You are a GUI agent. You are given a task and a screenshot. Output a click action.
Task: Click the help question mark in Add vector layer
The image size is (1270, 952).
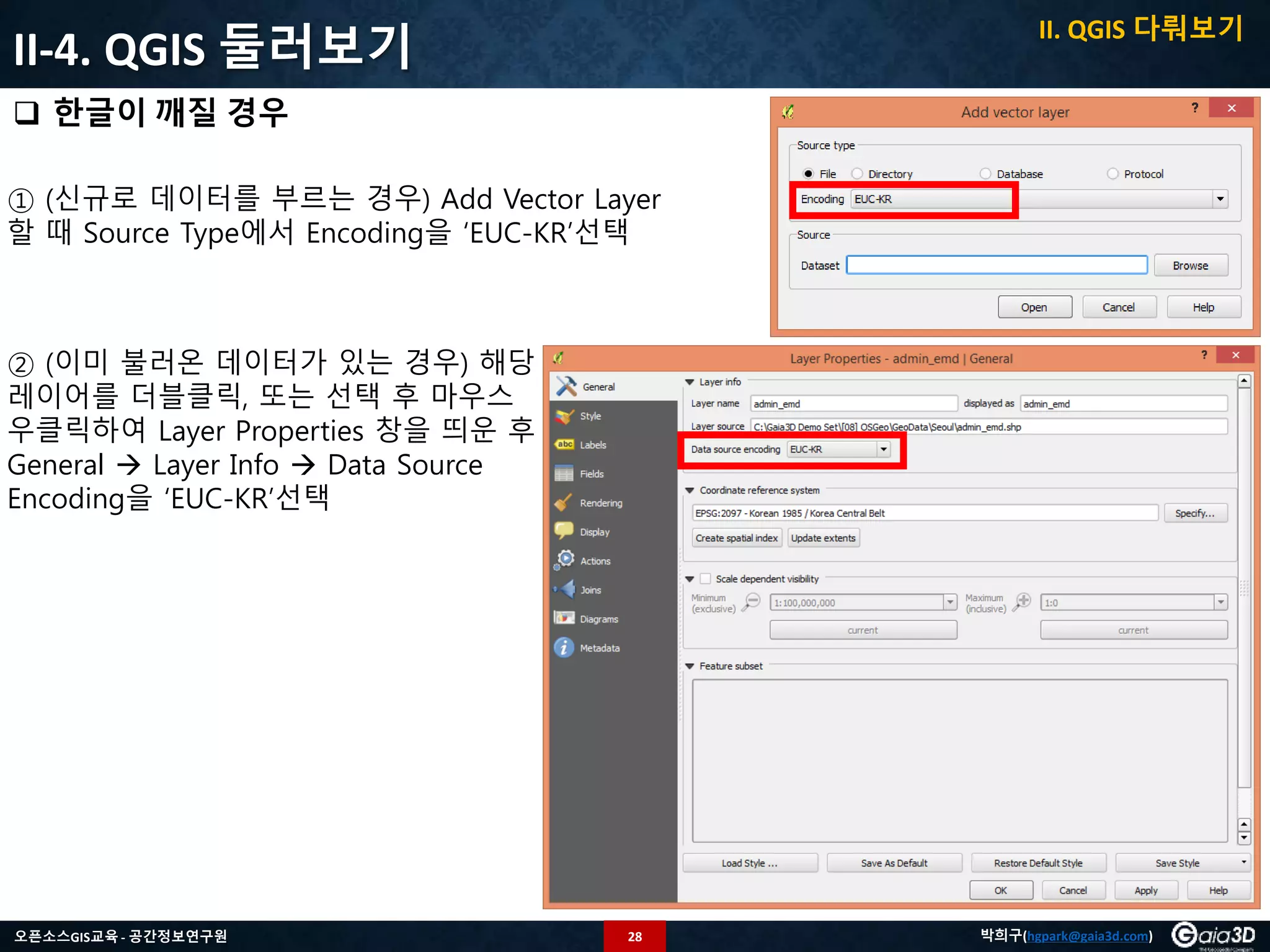1195,108
